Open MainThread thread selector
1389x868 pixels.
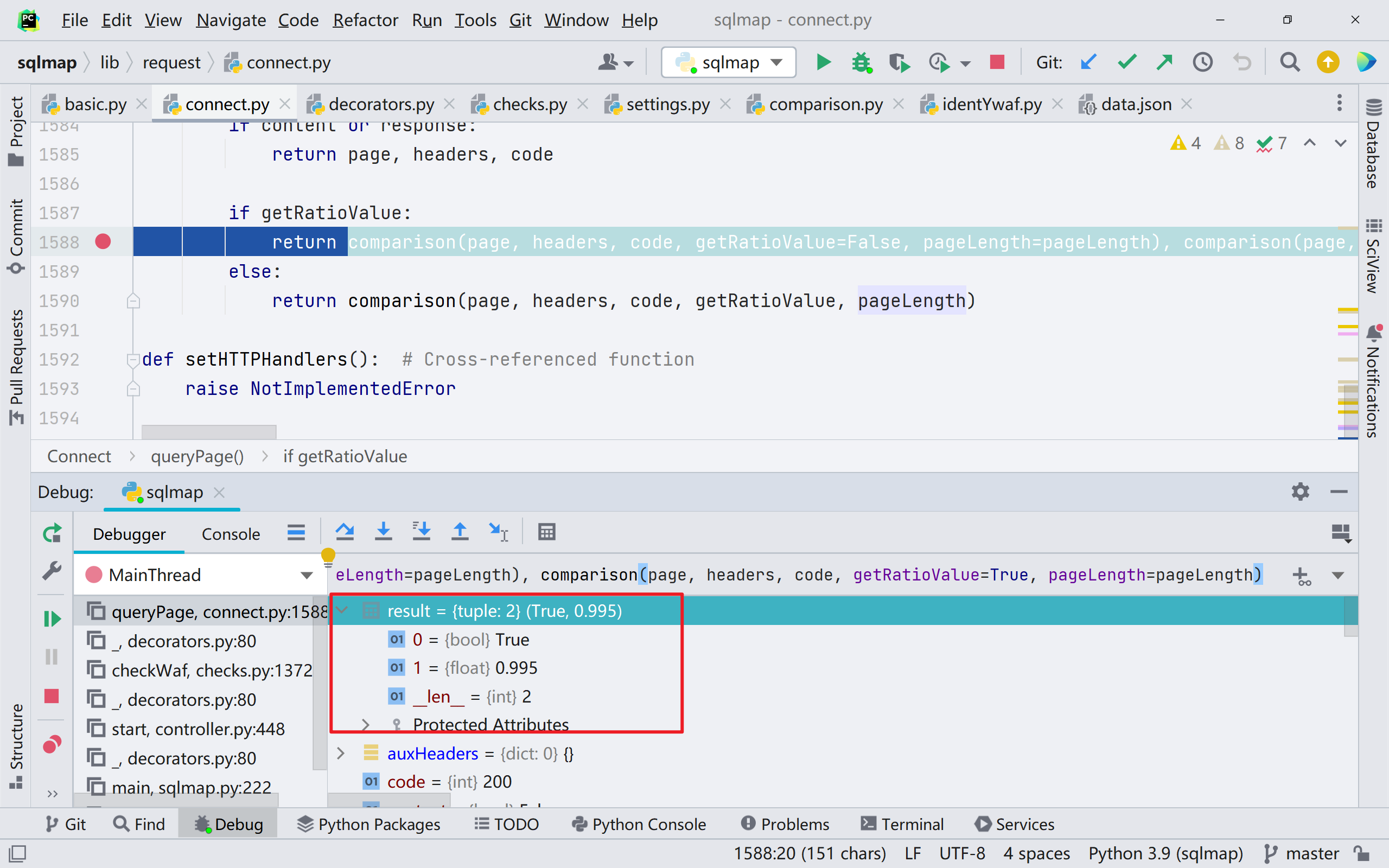click(199, 575)
